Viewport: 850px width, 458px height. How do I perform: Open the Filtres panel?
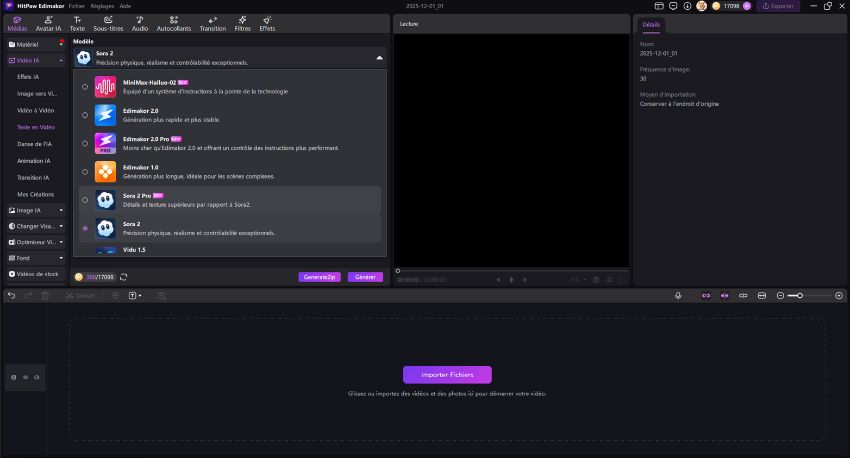[242, 24]
